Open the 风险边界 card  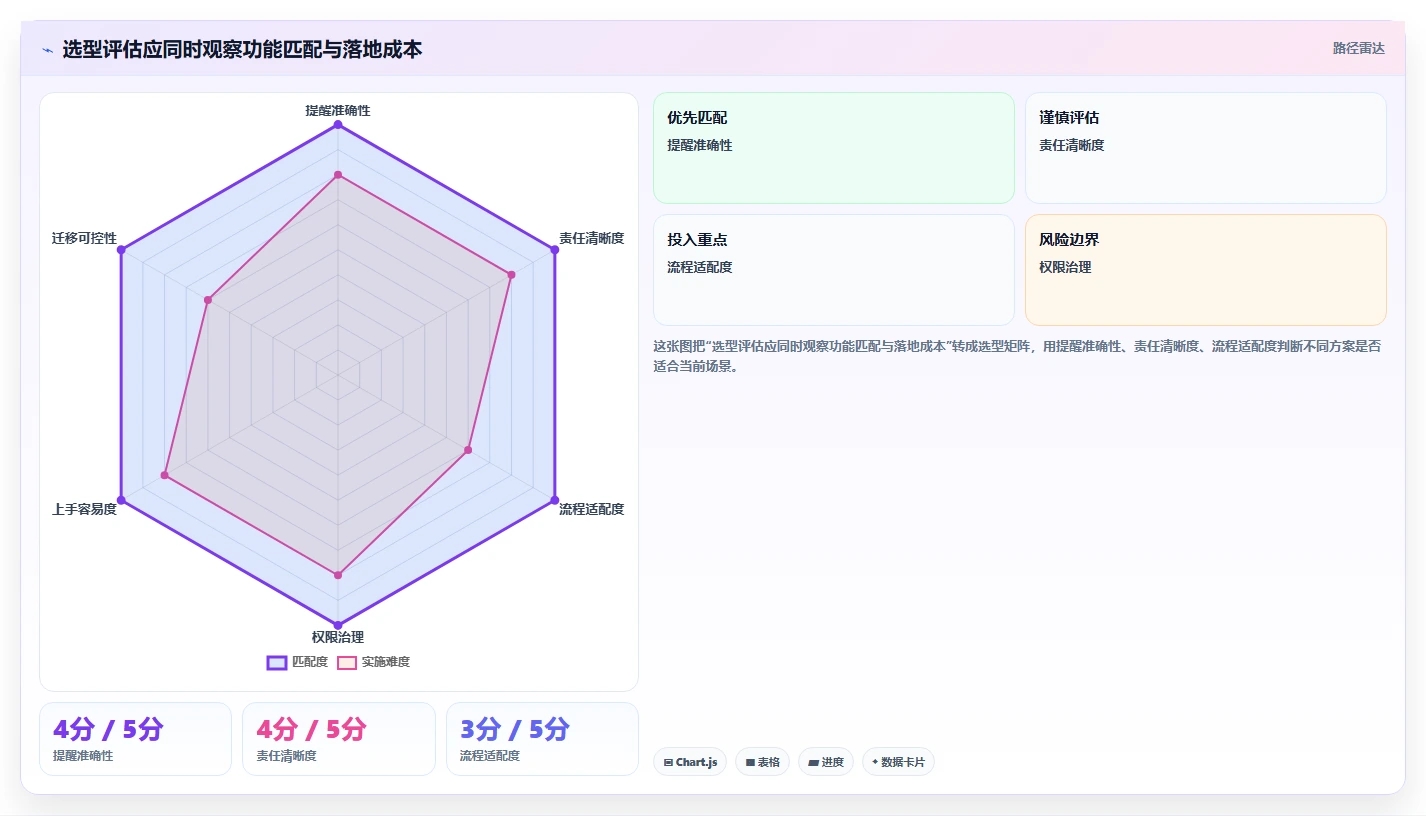pos(1205,270)
